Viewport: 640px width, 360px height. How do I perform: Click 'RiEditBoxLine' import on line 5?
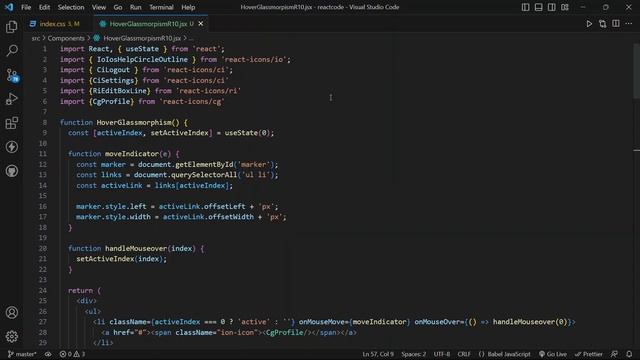[119, 91]
